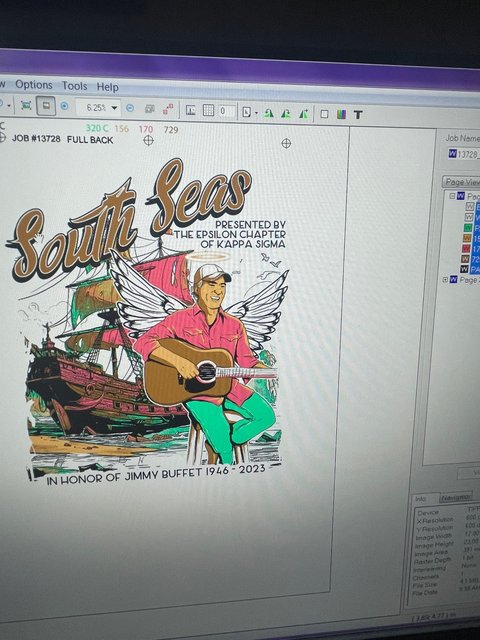Select the Text tool T icon

pos(358,115)
